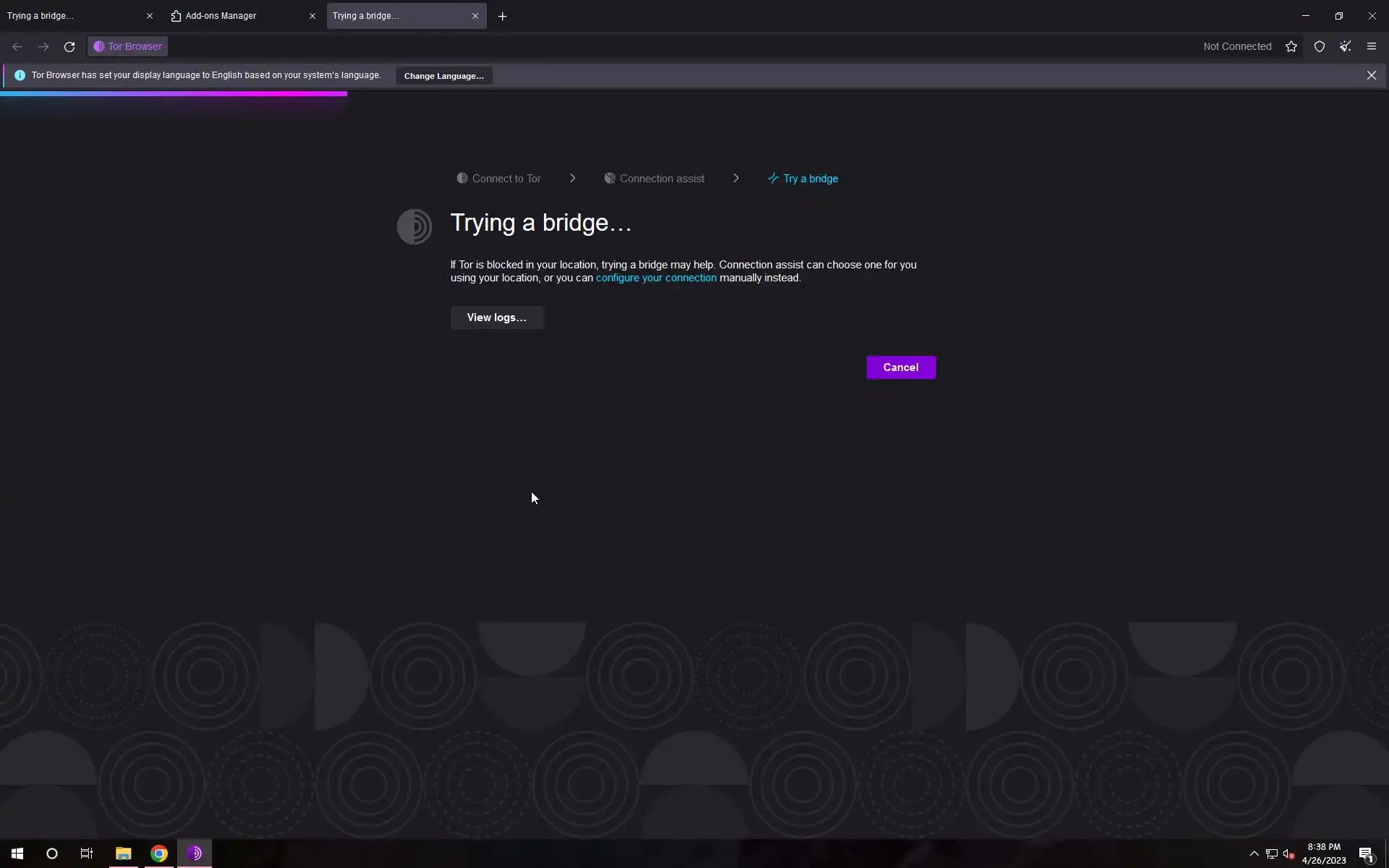Click the Change Language button
Viewport: 1389px width, 868px height.
pyautogui.click(x=443, y=76)
